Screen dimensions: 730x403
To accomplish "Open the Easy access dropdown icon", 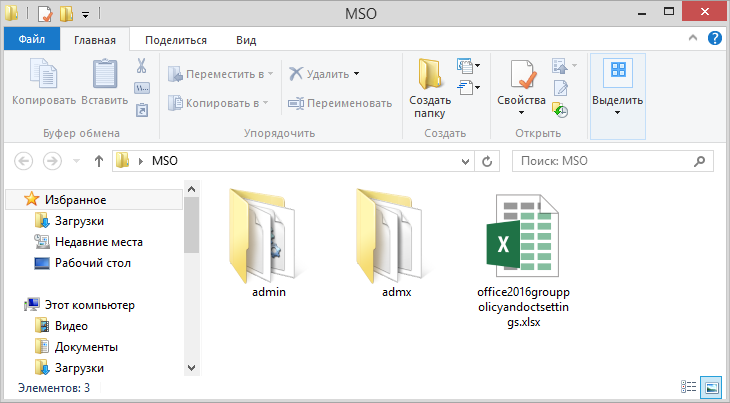I will tap(468, 87).
